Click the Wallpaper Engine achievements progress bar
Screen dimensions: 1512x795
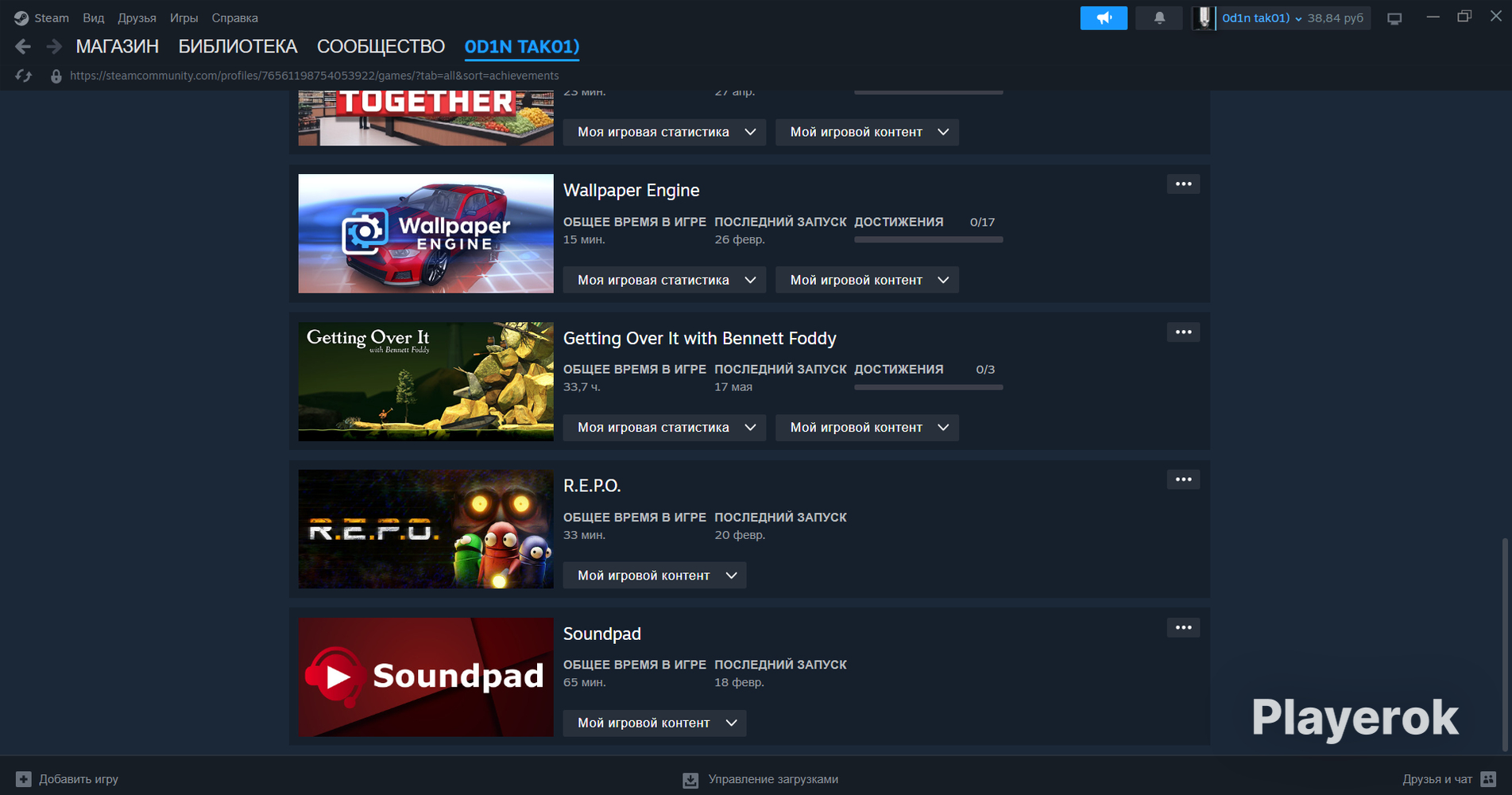click(x=928, y=239)
